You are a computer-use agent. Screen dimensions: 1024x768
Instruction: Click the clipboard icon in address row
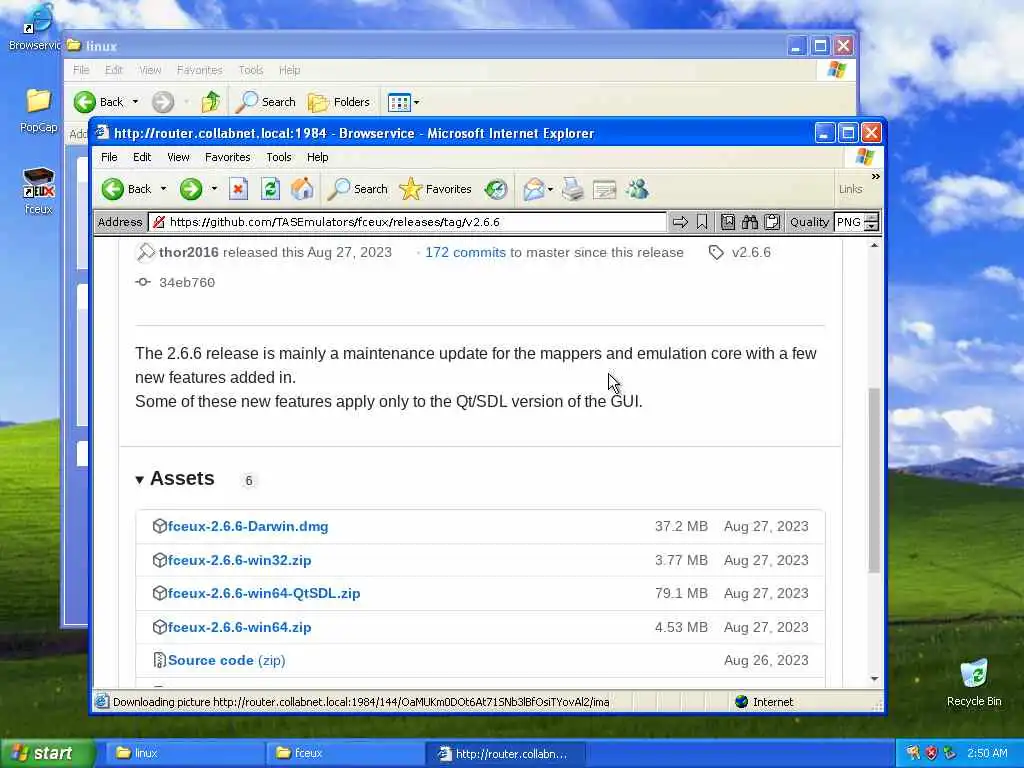tap(772, 222)
